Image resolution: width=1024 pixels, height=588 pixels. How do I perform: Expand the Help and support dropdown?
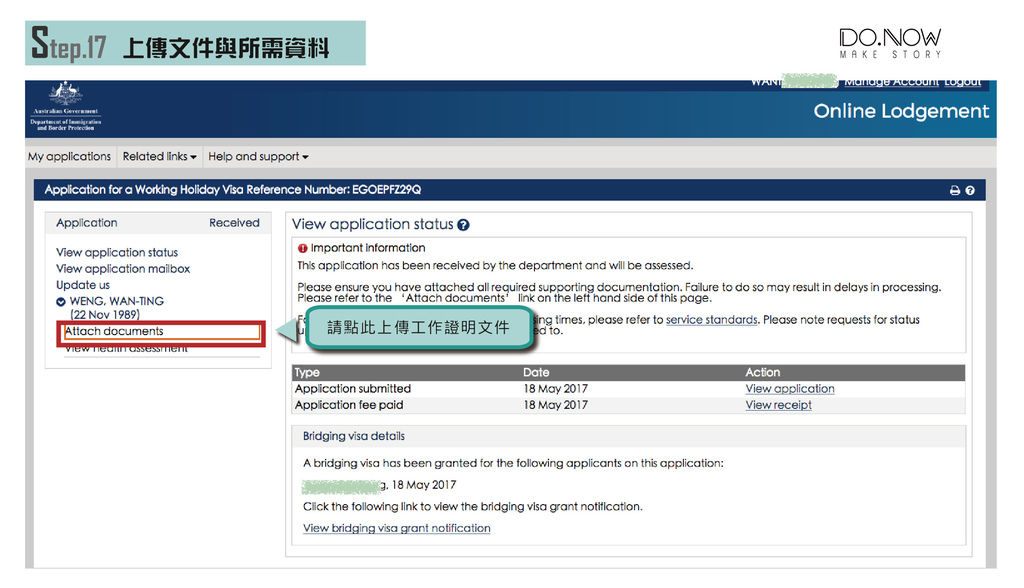click(x=258, y=157)
